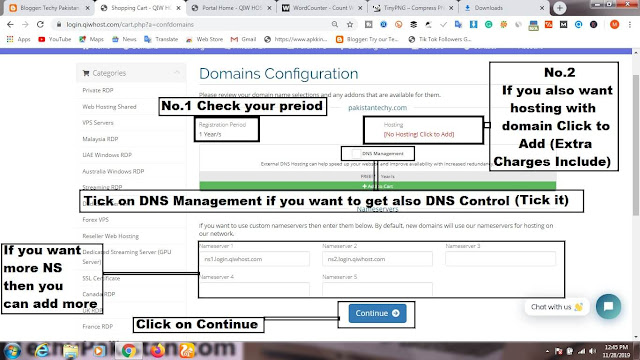Select the Shopping Cart - QIW tab
The width and height of the screenshot is (640, 360).
point(140,8)
